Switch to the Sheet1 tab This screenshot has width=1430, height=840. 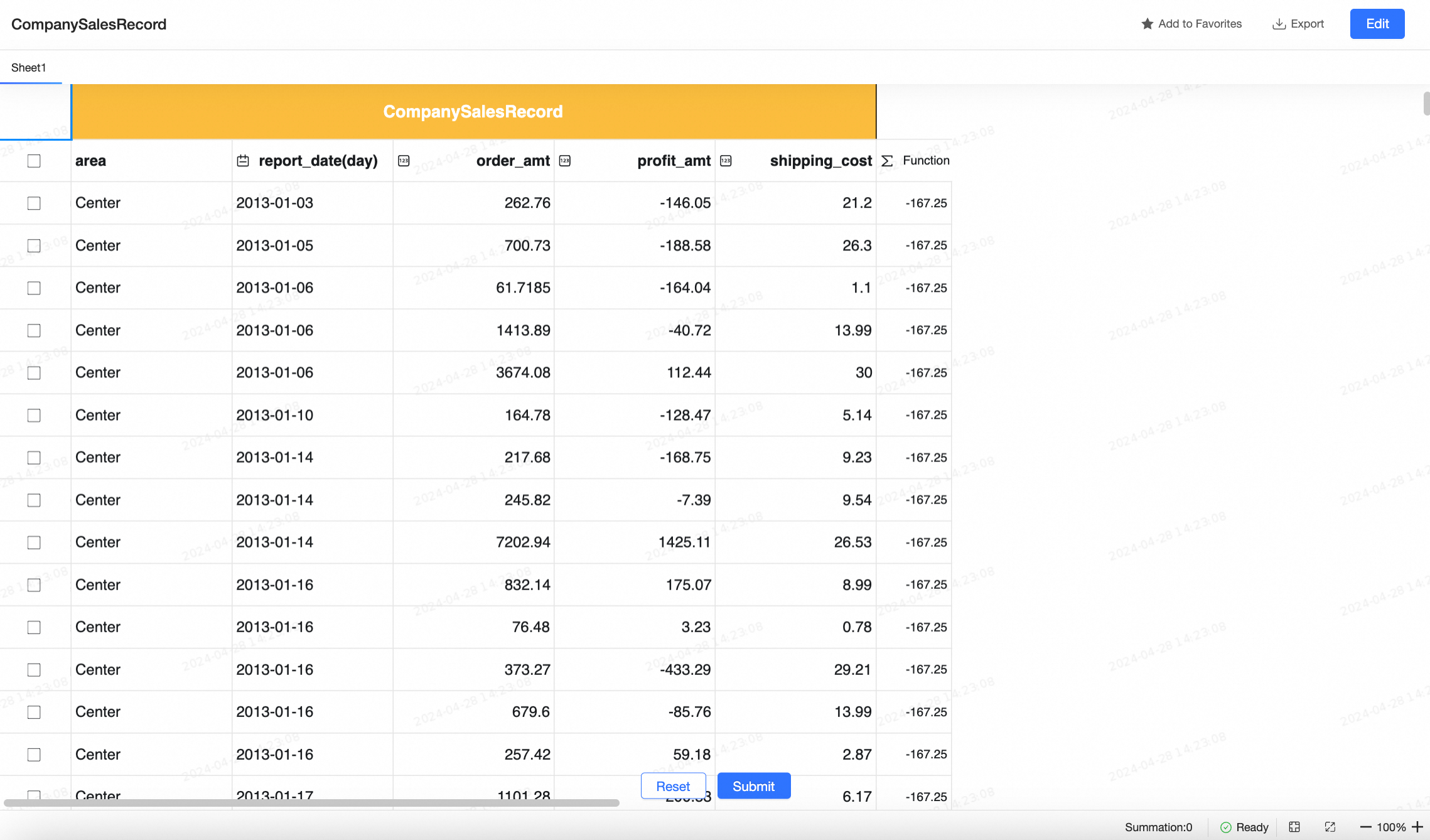tap(29, 68)
